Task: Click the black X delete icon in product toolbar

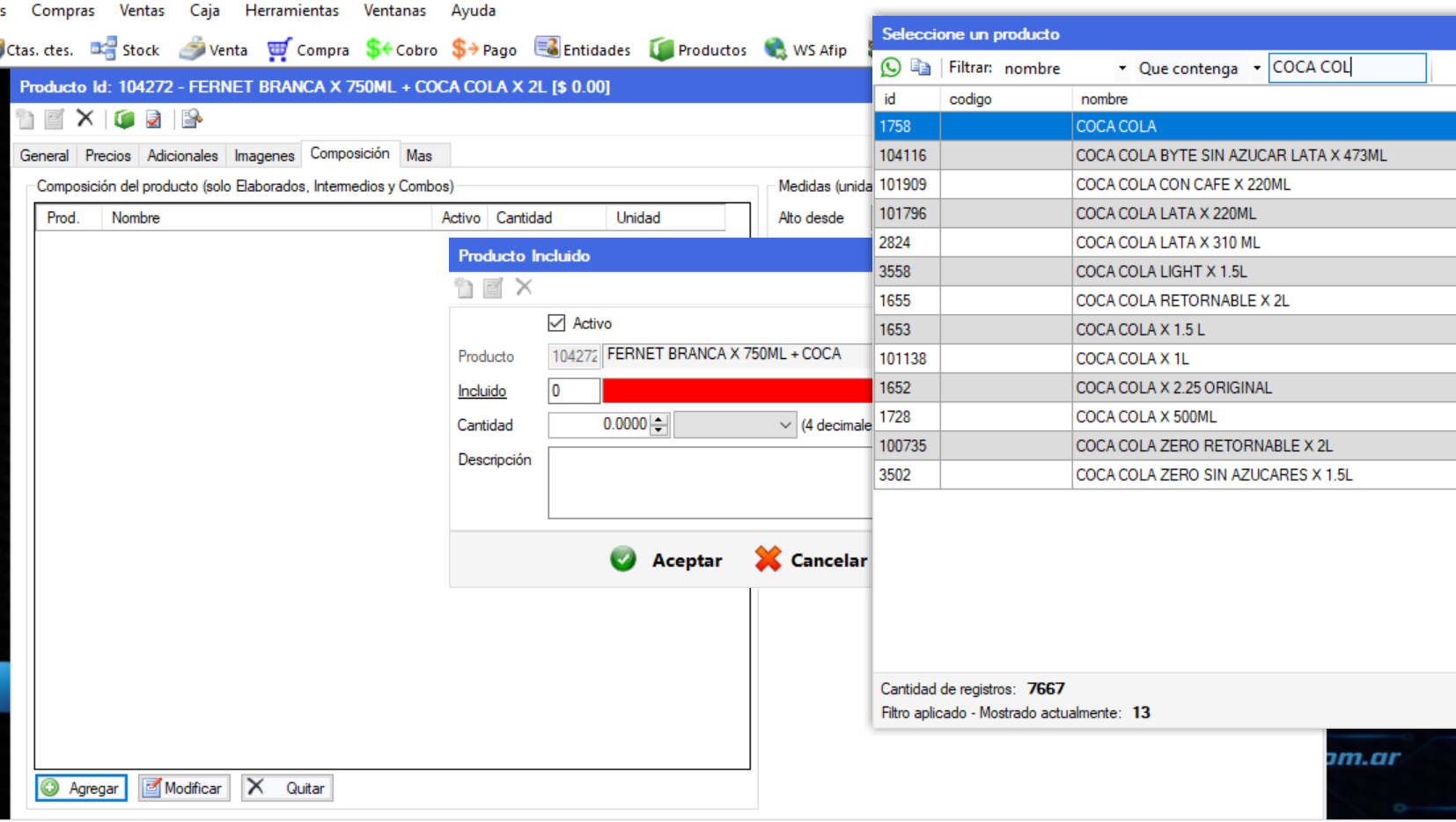Action: point(85,118)
